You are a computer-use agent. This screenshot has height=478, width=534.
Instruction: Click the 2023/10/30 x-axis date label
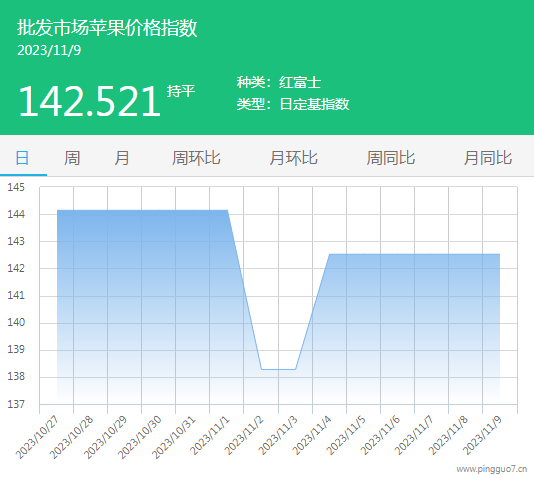coord(140,437)
